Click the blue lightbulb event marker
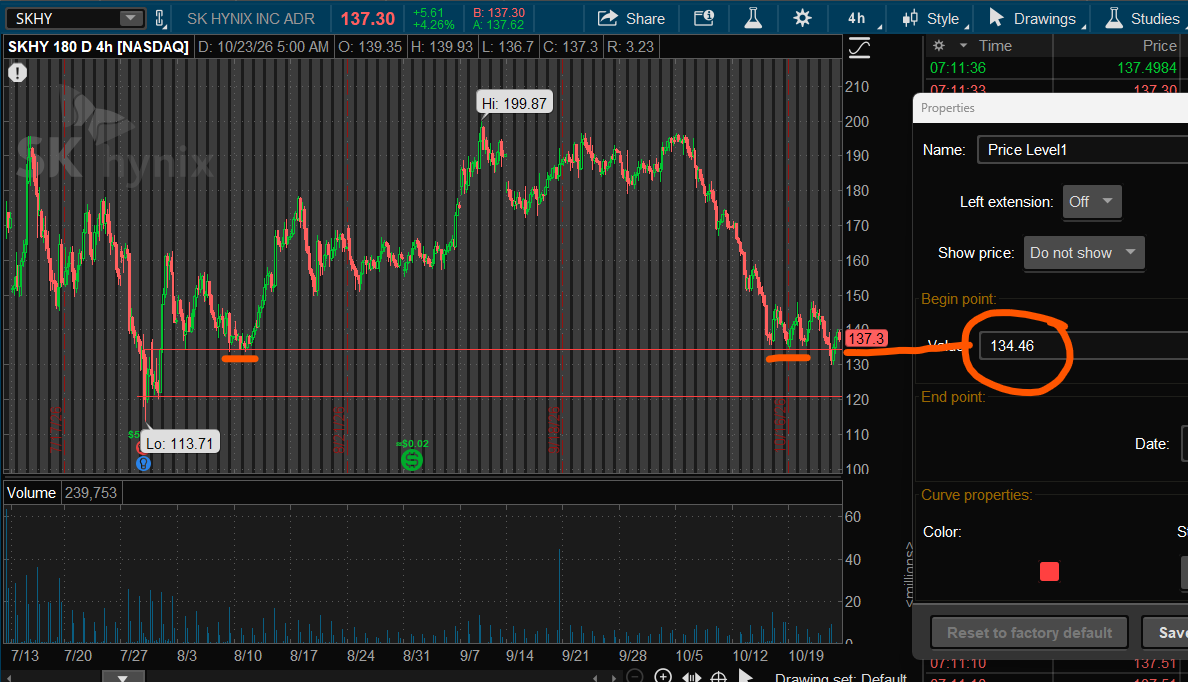Viewport: 1188px width, 682px height. point(143,463)
